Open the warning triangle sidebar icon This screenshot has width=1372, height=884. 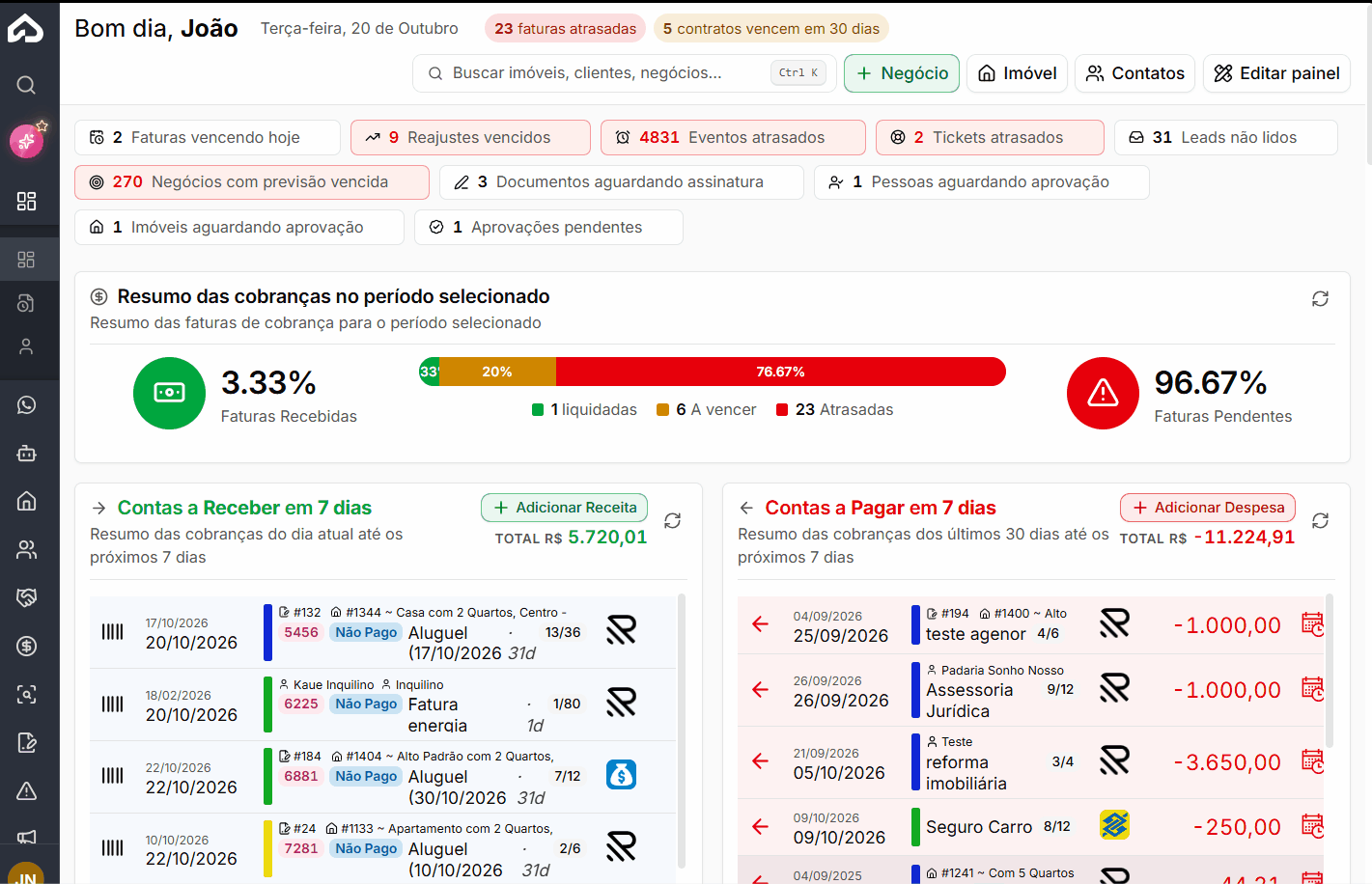pyautogui.click(x=26, y=790)
